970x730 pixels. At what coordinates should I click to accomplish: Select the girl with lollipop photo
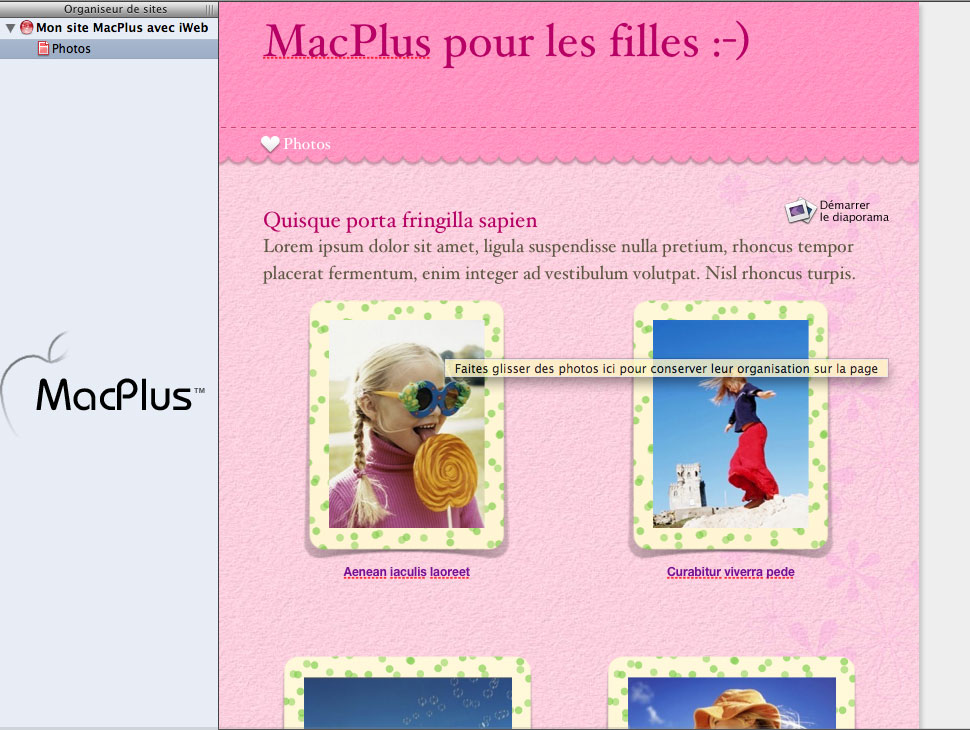coord(406,424)
